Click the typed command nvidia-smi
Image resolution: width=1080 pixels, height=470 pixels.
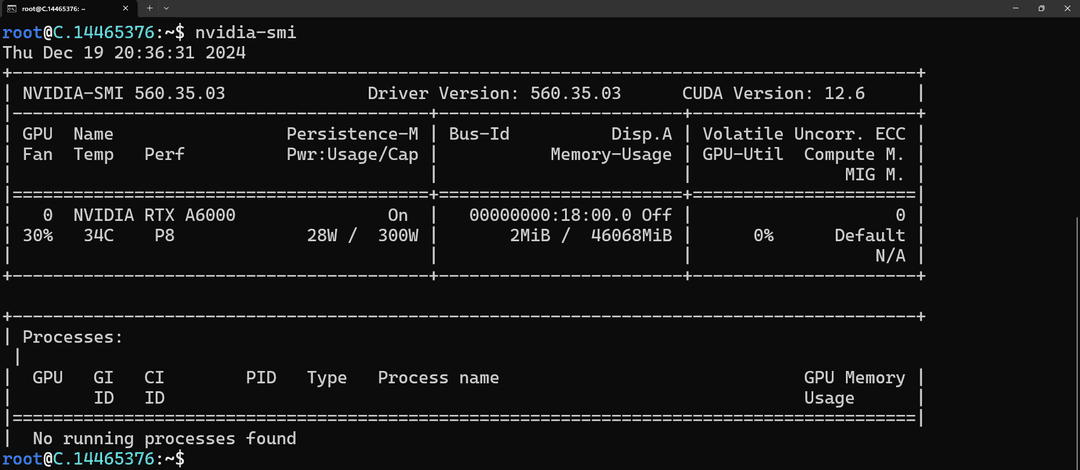click(x=246, y=32)
